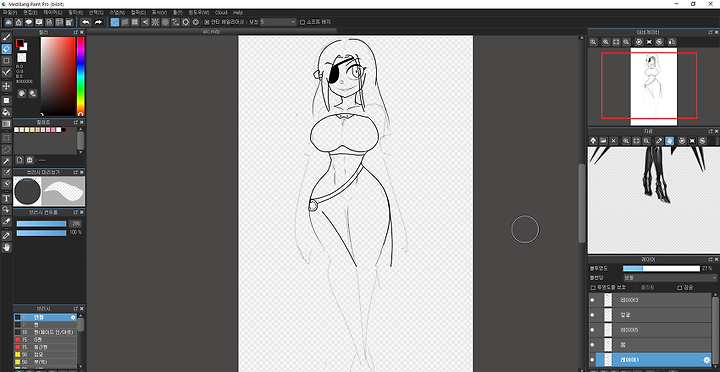Click the foreground black color swatch

pyautogui.click(x=20, y=43)
